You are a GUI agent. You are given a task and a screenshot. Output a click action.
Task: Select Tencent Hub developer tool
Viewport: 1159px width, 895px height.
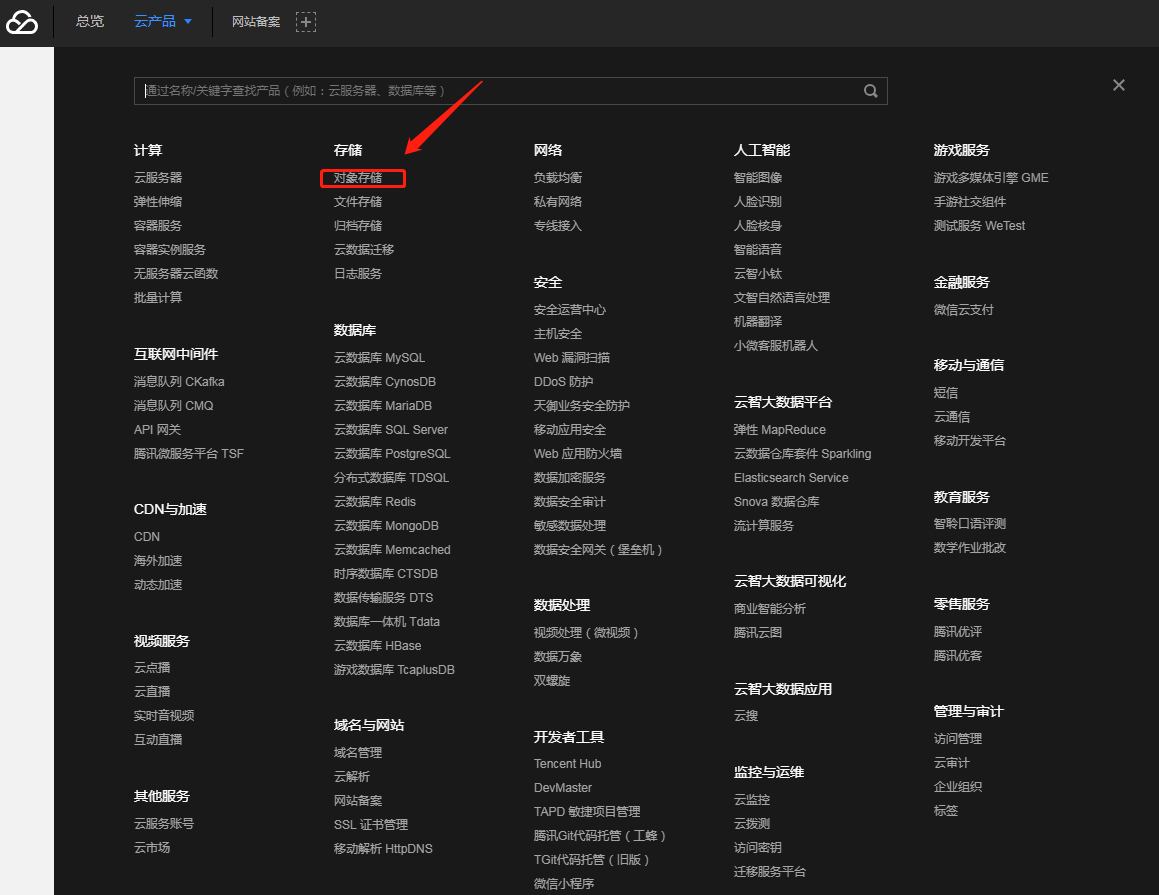568,763
